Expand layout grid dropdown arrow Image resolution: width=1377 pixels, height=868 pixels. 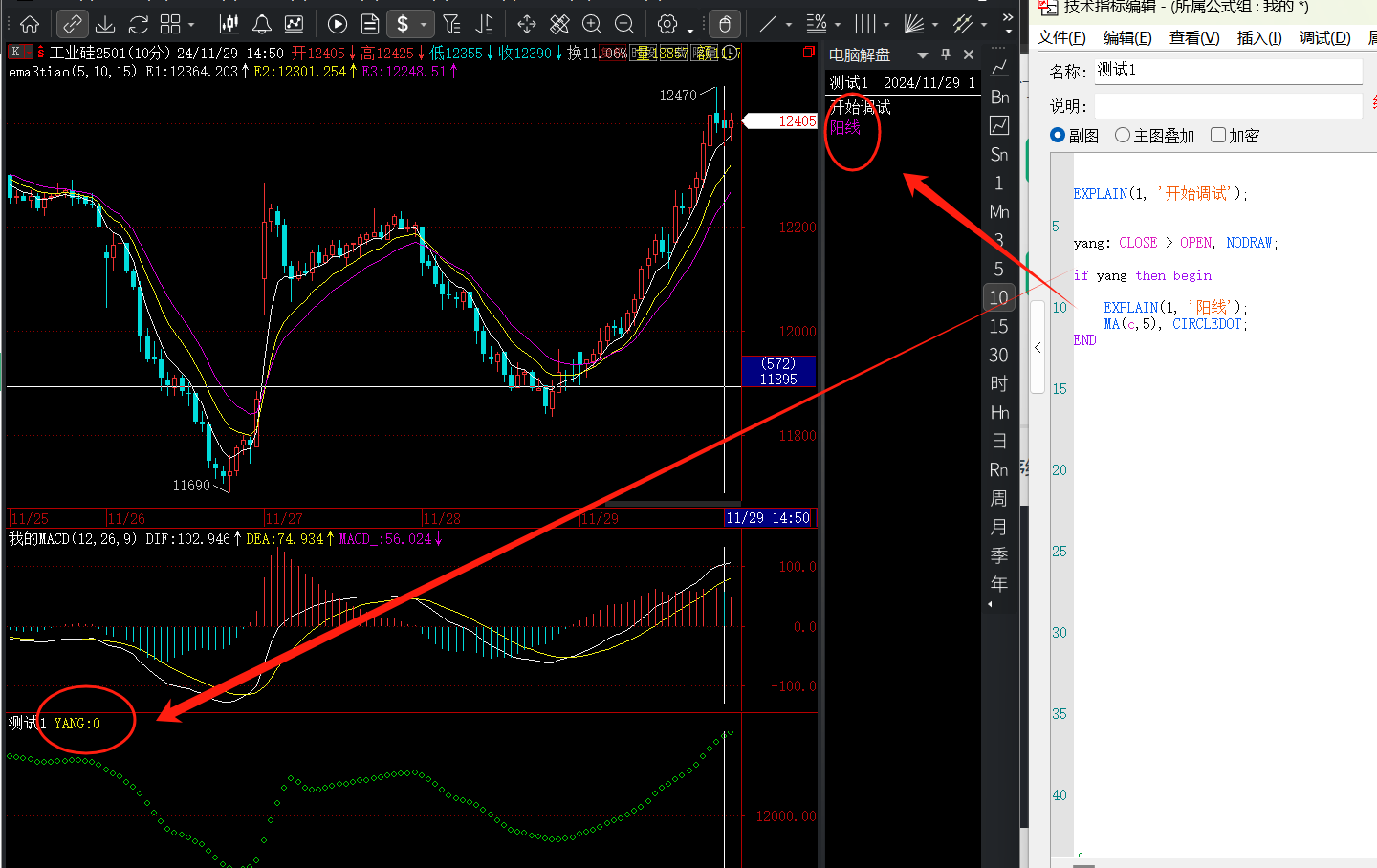pyautogui.click(x=191, y=25)
